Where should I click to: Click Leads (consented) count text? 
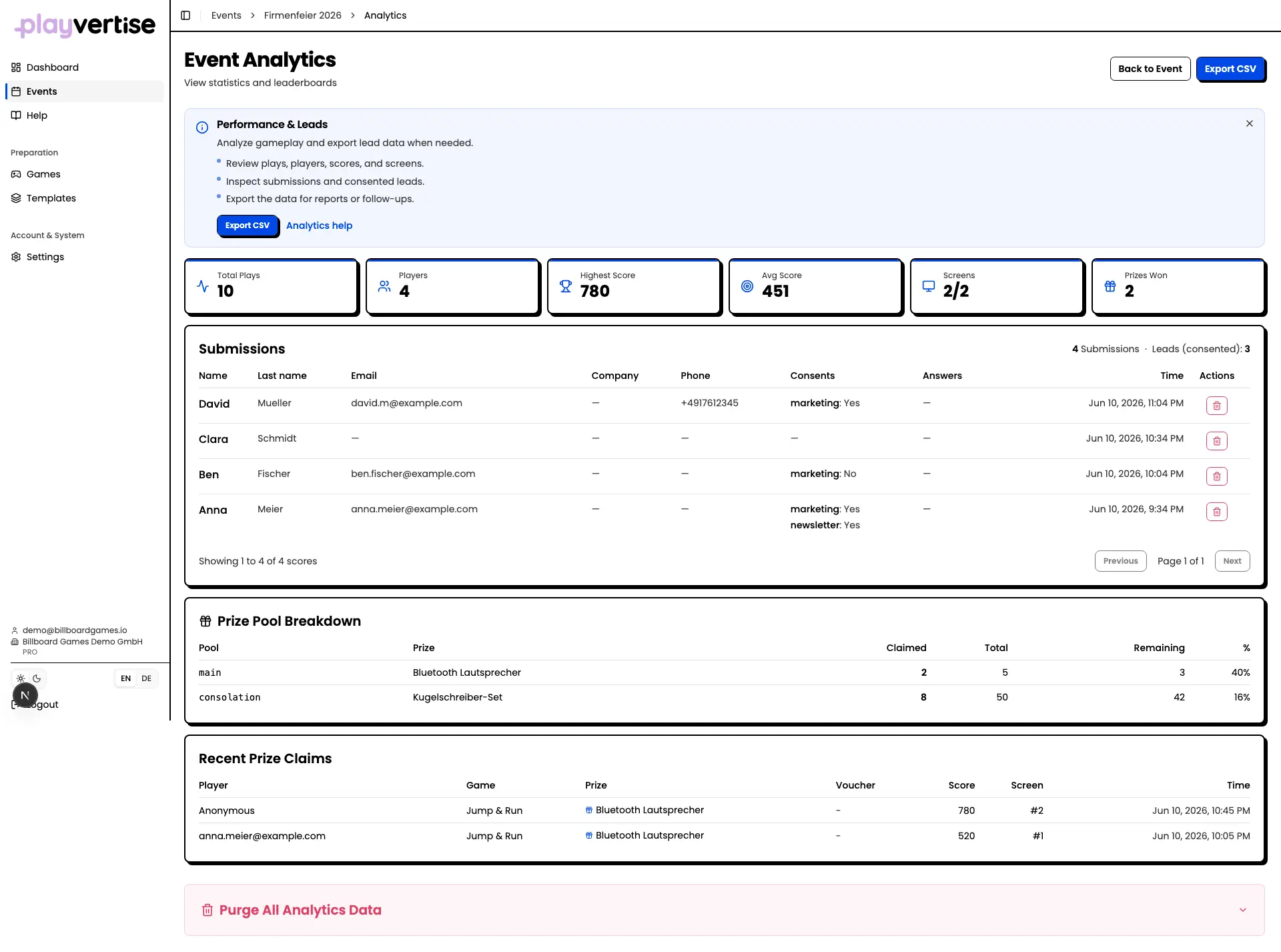click(1200, 349)
